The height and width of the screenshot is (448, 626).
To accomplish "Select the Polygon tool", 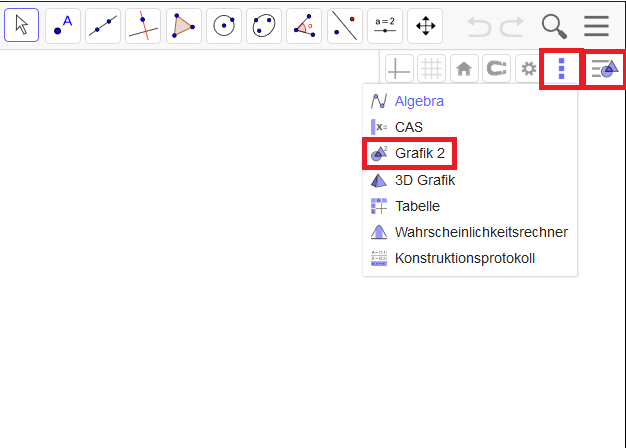I will tap(184, 26).
